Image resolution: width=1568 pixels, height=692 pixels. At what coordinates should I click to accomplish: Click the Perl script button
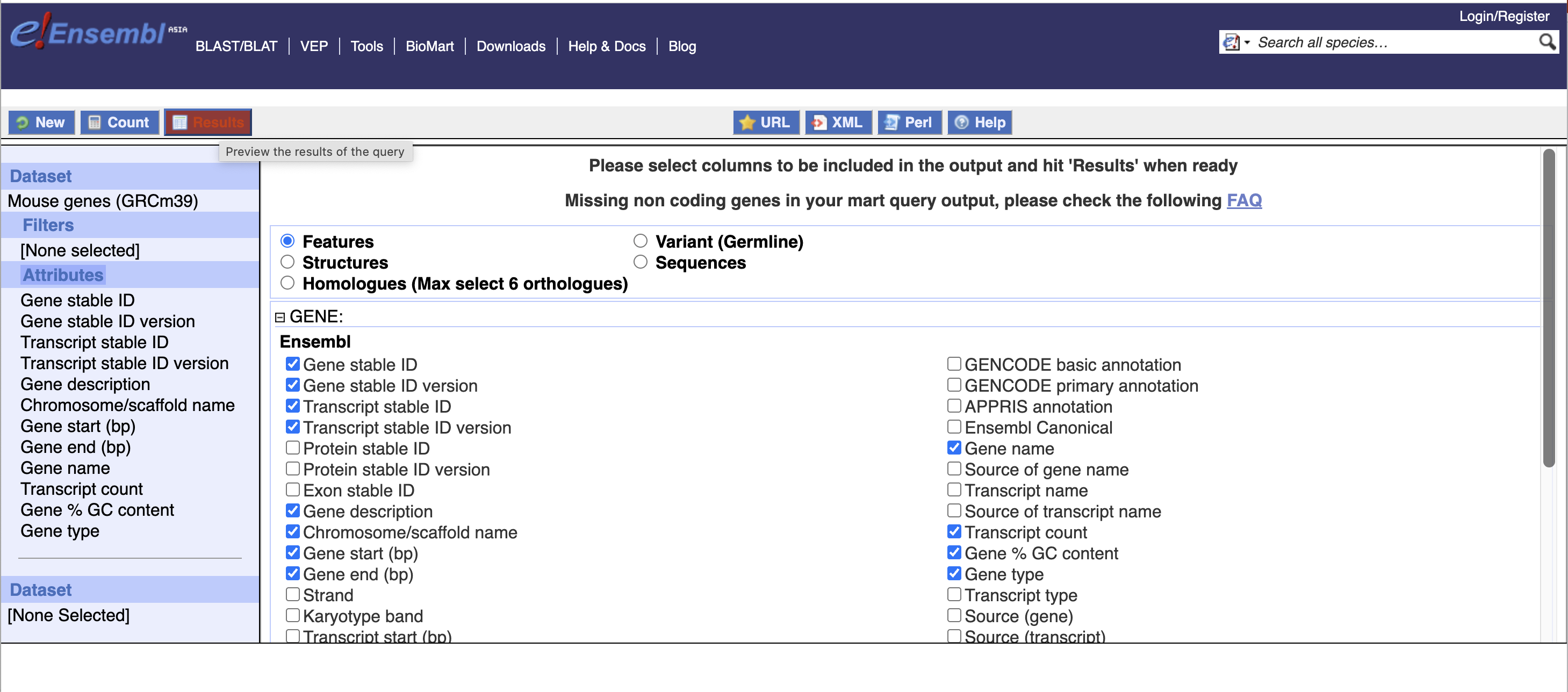click(909, 122)
